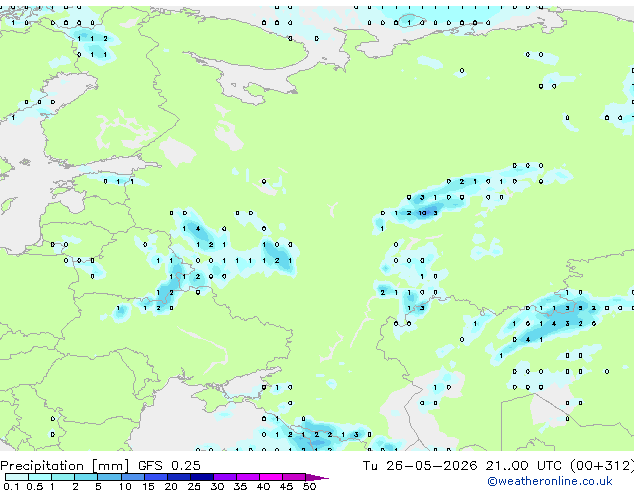Click the Precipitation [mm] GFS 0.25 title
This screenshot has height=490, width=634.
(x=100, y=466)
